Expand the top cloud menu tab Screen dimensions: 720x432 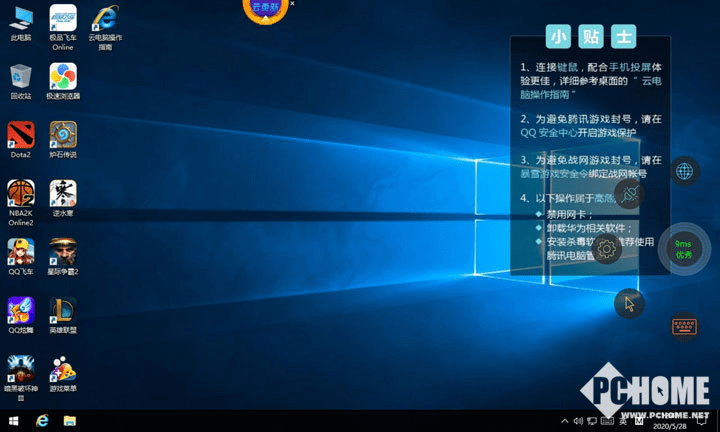point(265,8)
